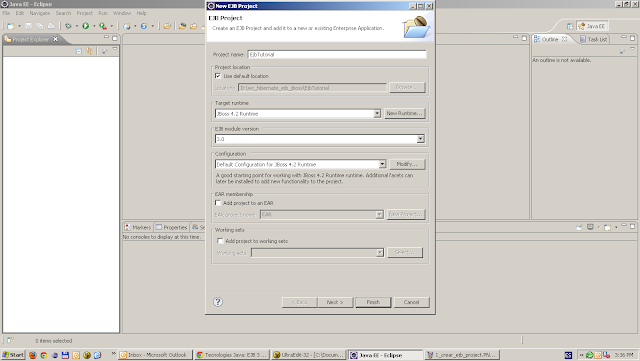Switch to the Markers tab
The height and width of the screenshot is (361, 640).
click(x=138, y=227)
